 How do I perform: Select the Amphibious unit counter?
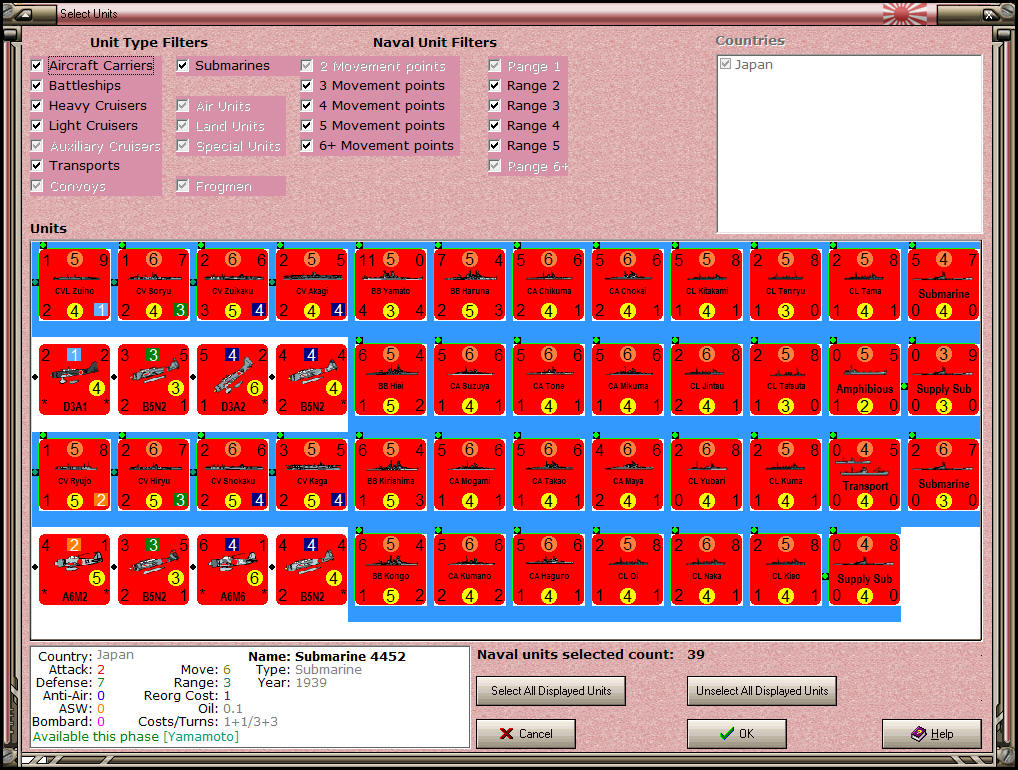865,380
